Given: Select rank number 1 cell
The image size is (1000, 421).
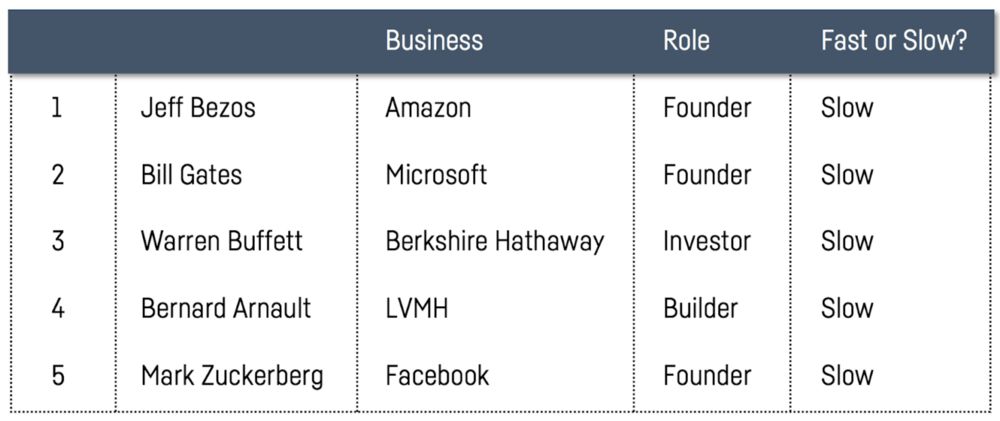Looking at the screenshot, I should 57,108.
